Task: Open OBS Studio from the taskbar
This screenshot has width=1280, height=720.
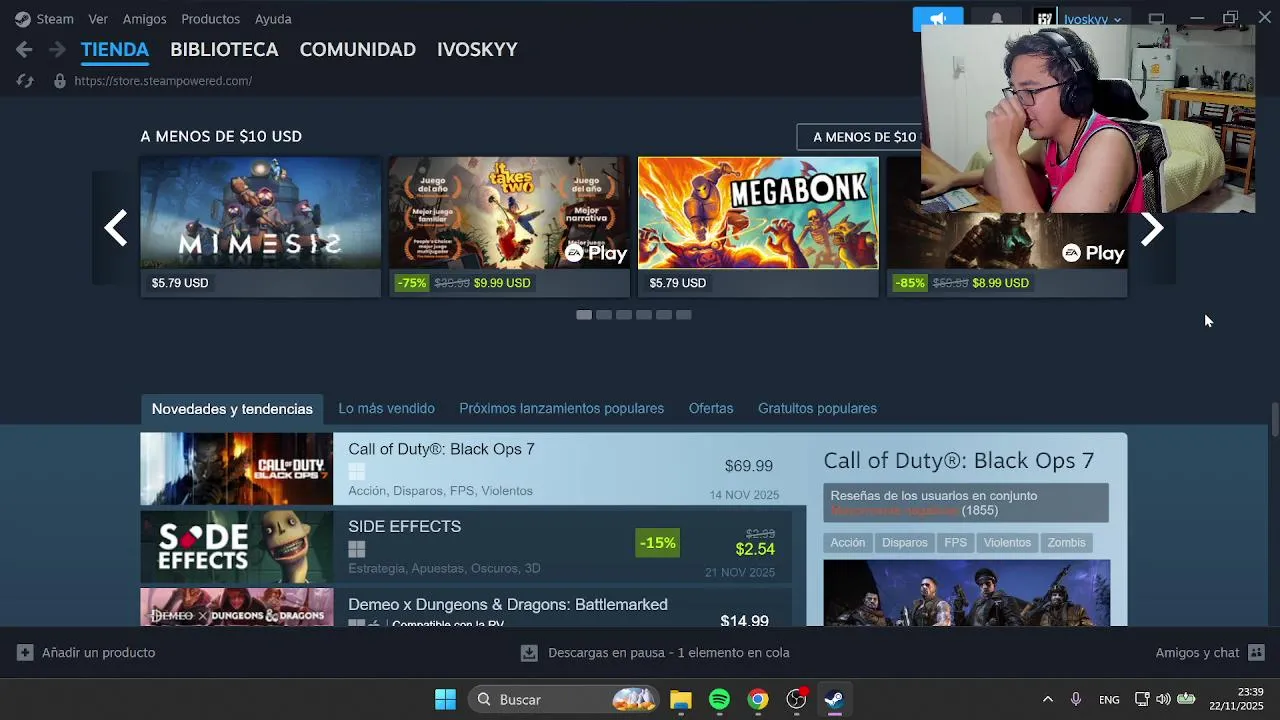Action: (797, 699)
